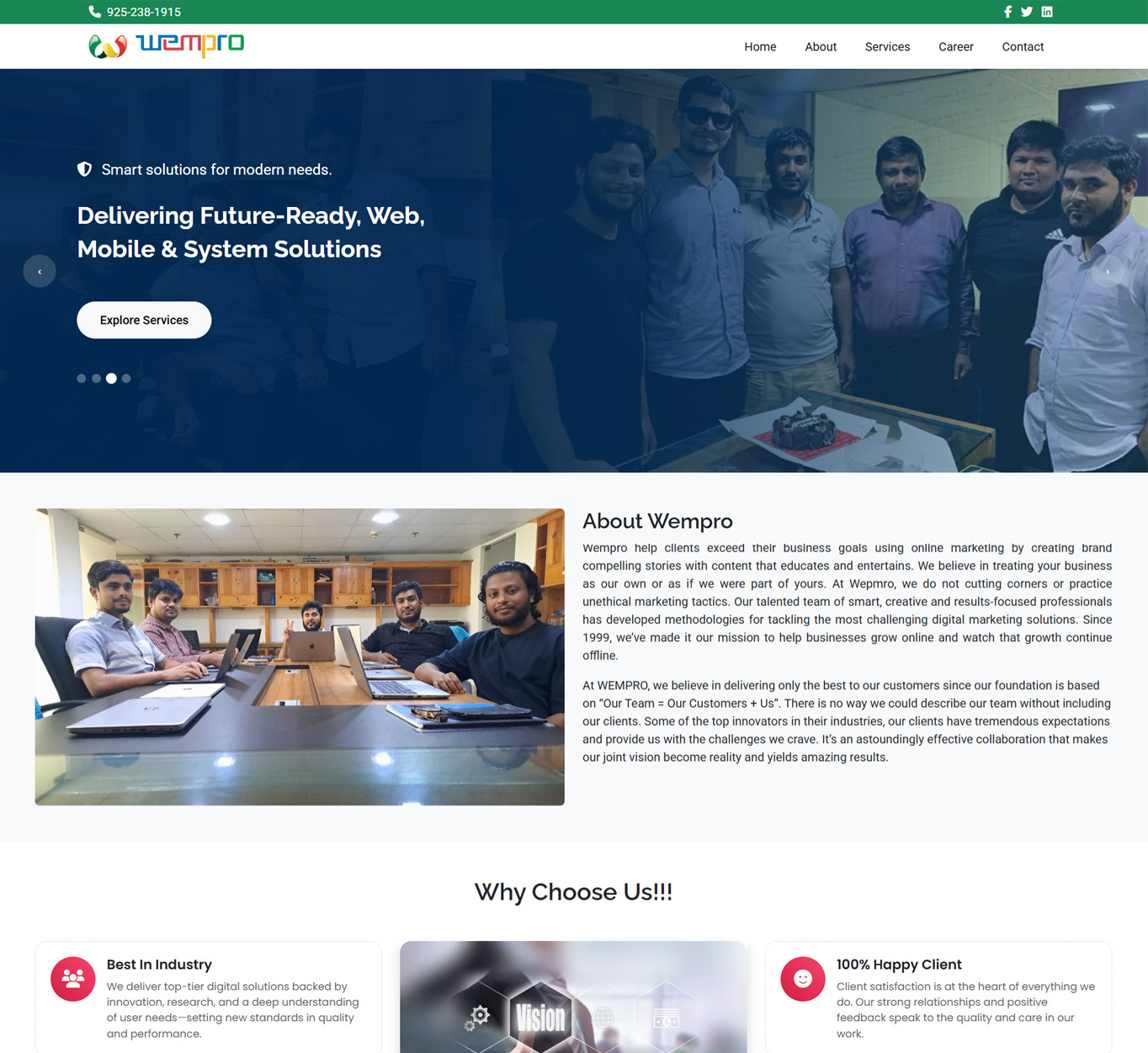Open the Twitter icon in top bar
This screenshot has width=1148, height=1053.
(1027, 12)
